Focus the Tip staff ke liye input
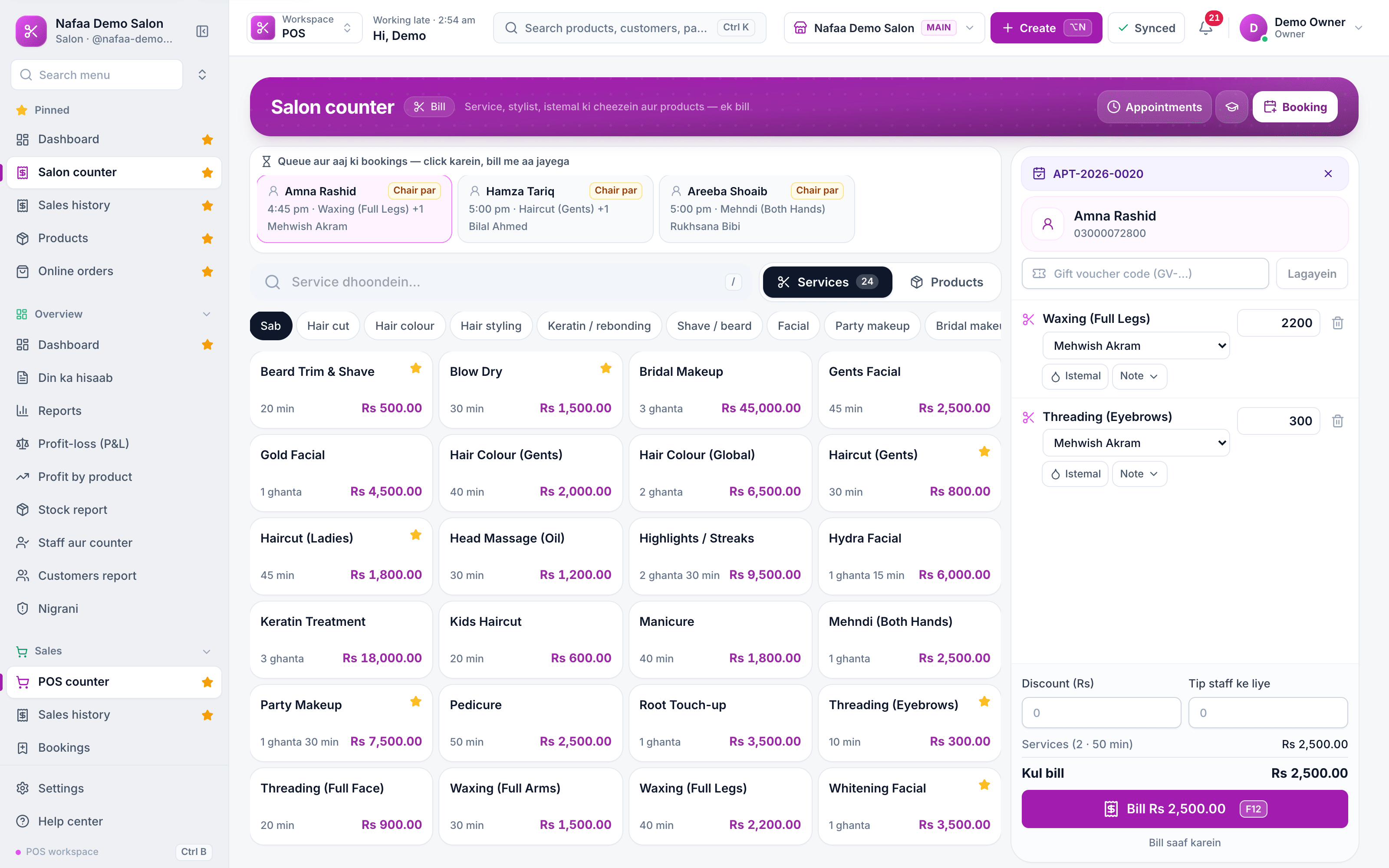 pos(1268,713)
